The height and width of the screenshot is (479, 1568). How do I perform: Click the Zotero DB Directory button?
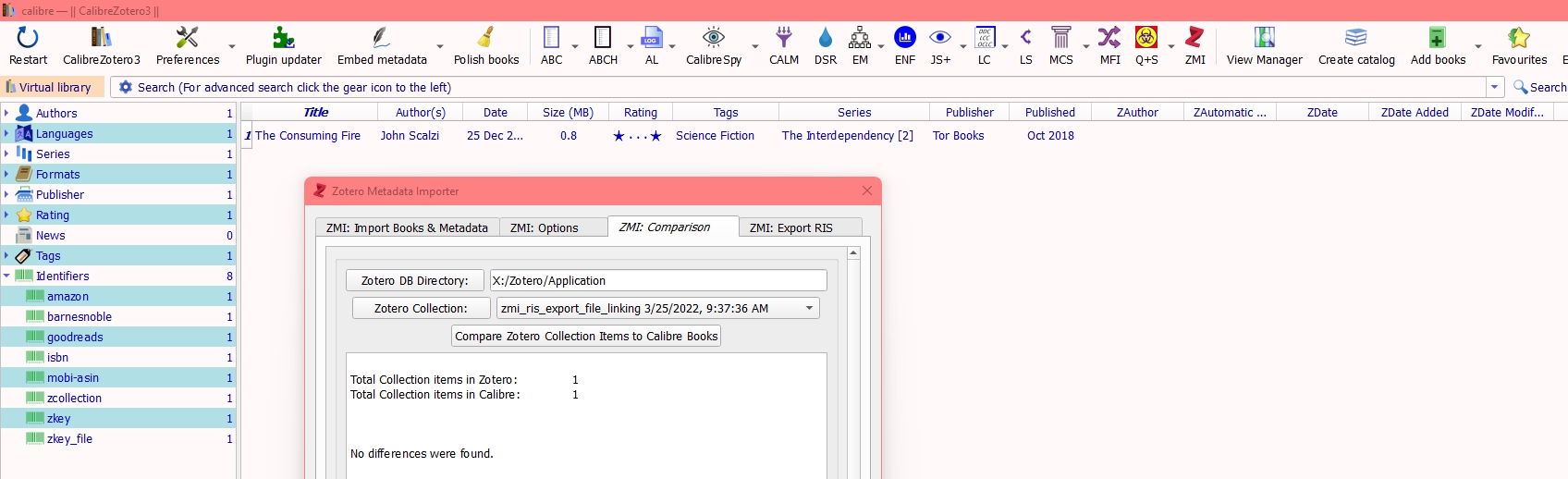[x=415, y=280]
